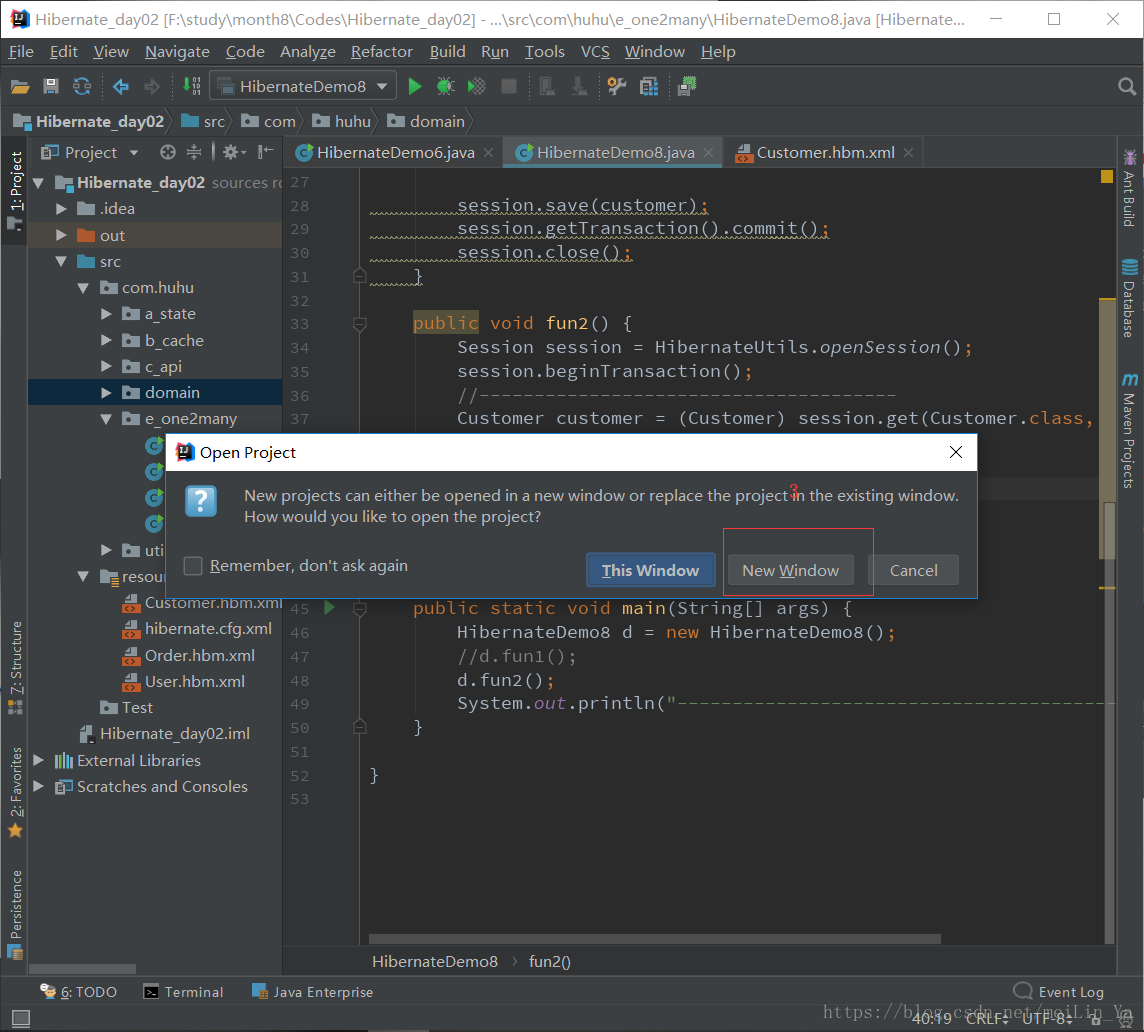Collapse Hibernate_day02 root tree node
This screenshot has width=1144, height=1032.
point(39,182)
